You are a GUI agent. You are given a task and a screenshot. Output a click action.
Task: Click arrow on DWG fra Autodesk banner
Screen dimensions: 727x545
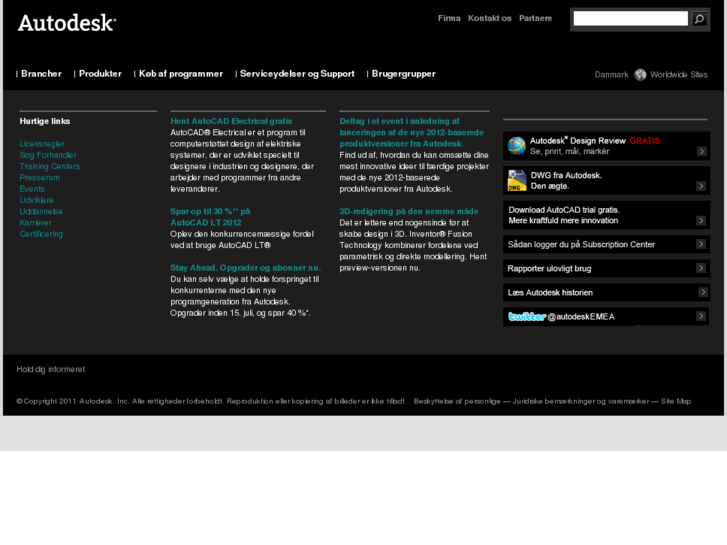[701, 186]
